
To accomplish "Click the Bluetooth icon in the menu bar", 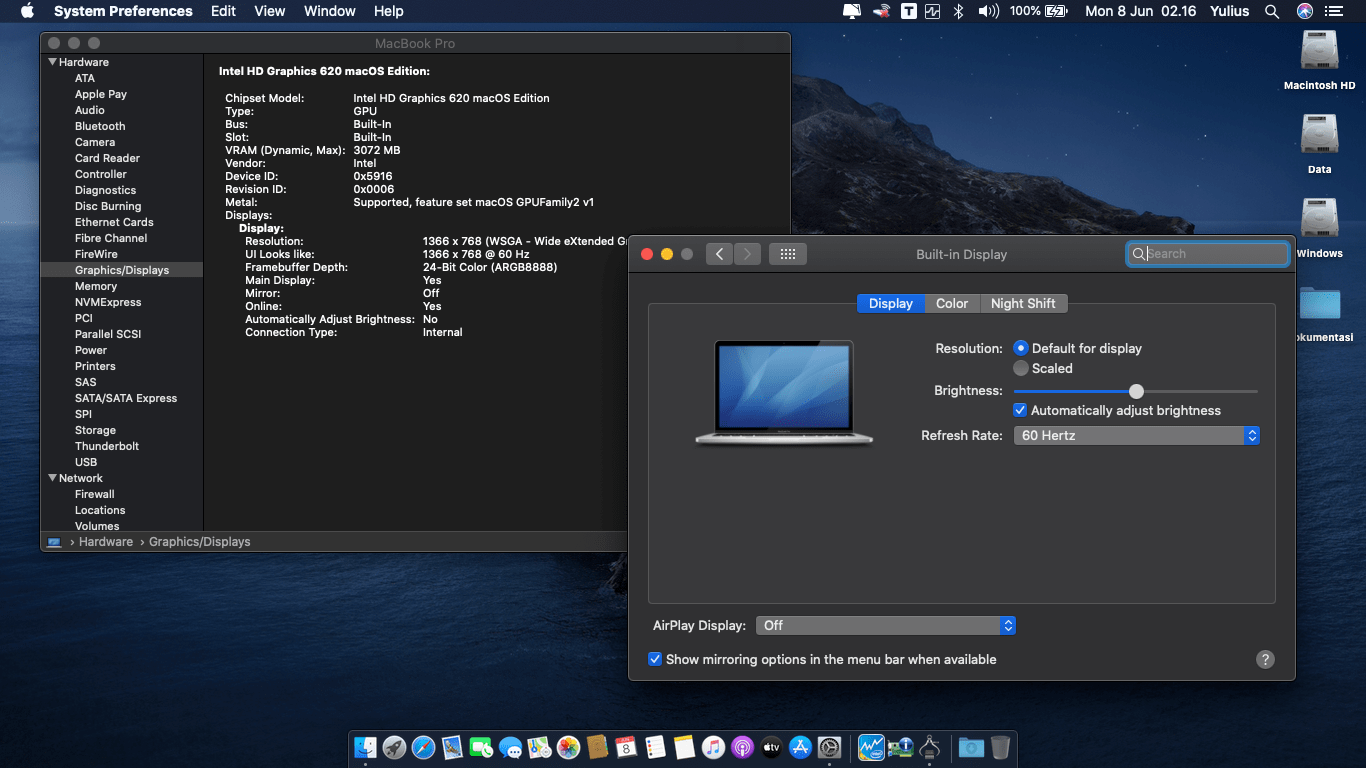I will [x=958, y=11].
